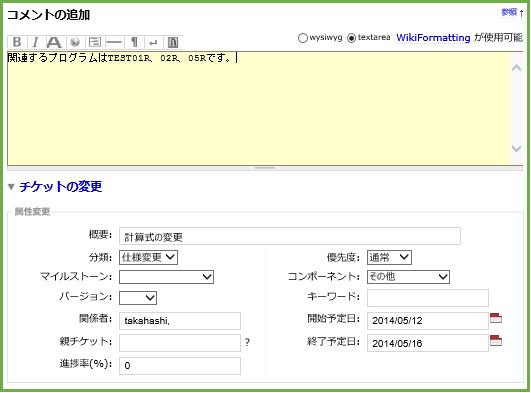Click the 概要 field containing 計算式の変更
Viewport: 531px width, 393px height.
(x=290, y=236)
